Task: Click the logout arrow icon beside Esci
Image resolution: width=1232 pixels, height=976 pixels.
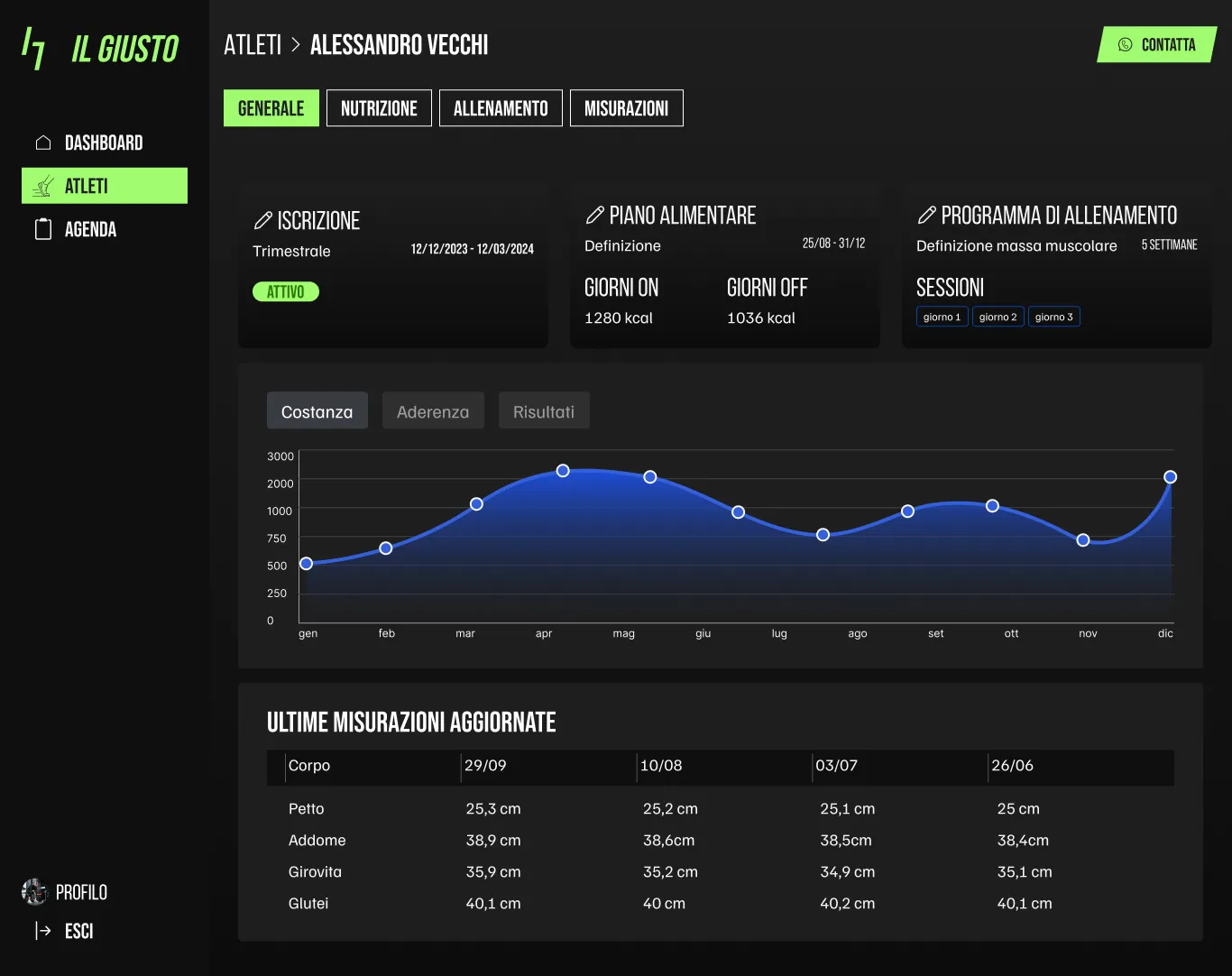Action: pos(41,931)
